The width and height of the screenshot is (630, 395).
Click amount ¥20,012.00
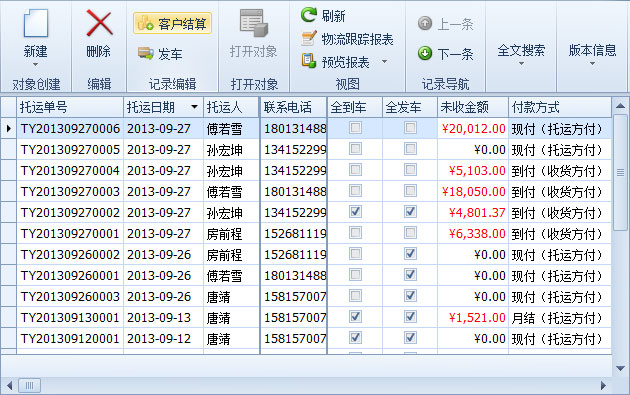473,129
